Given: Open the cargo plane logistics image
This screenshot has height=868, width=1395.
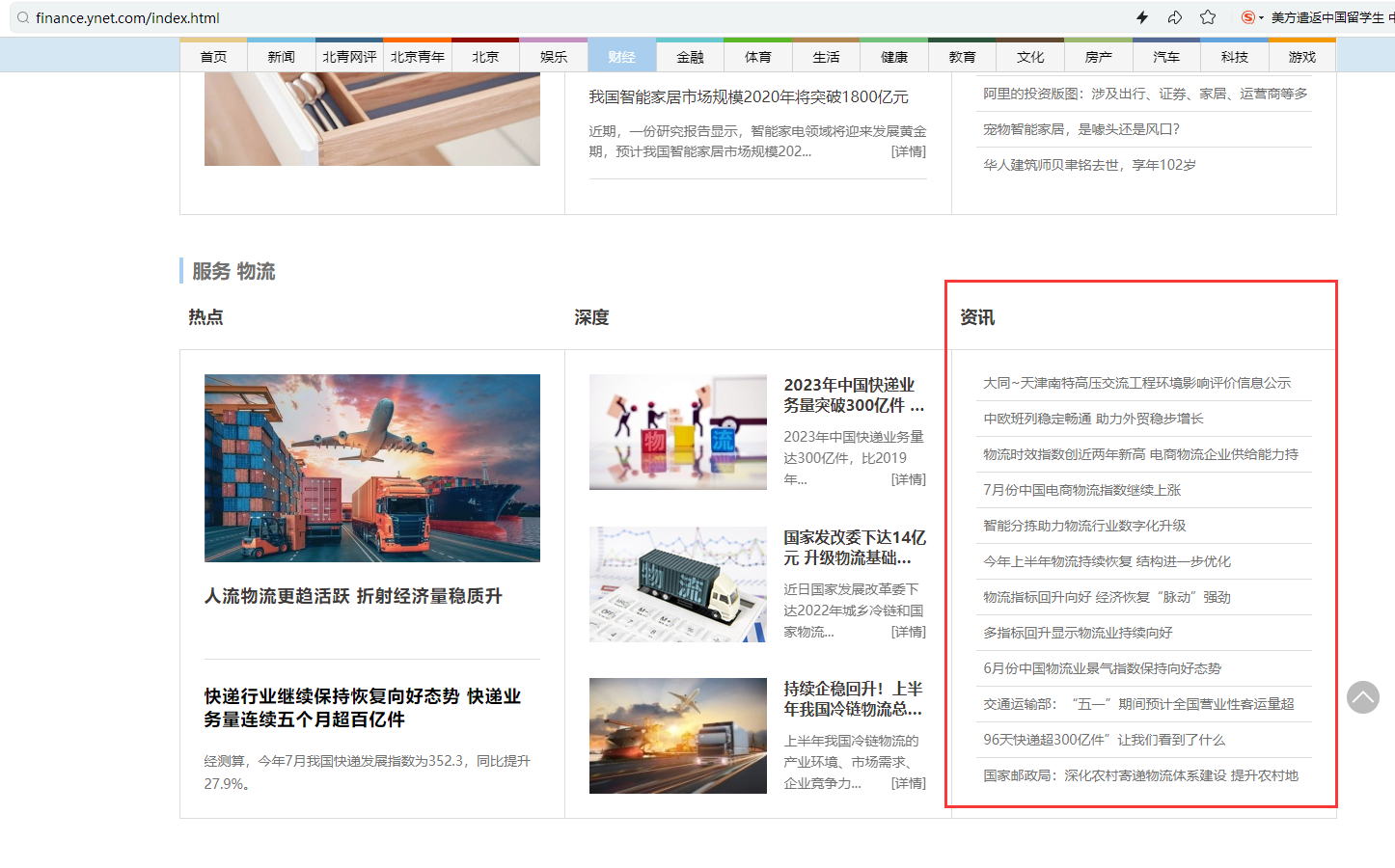Looking at the screenshot, I should 372,468.
